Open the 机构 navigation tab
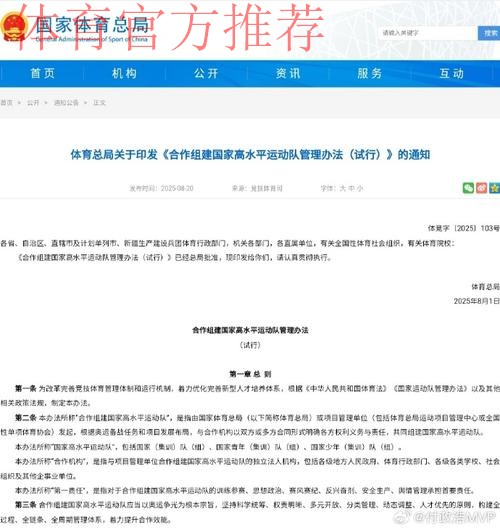The height and width of the screenshot is (529, 500). 124,73
